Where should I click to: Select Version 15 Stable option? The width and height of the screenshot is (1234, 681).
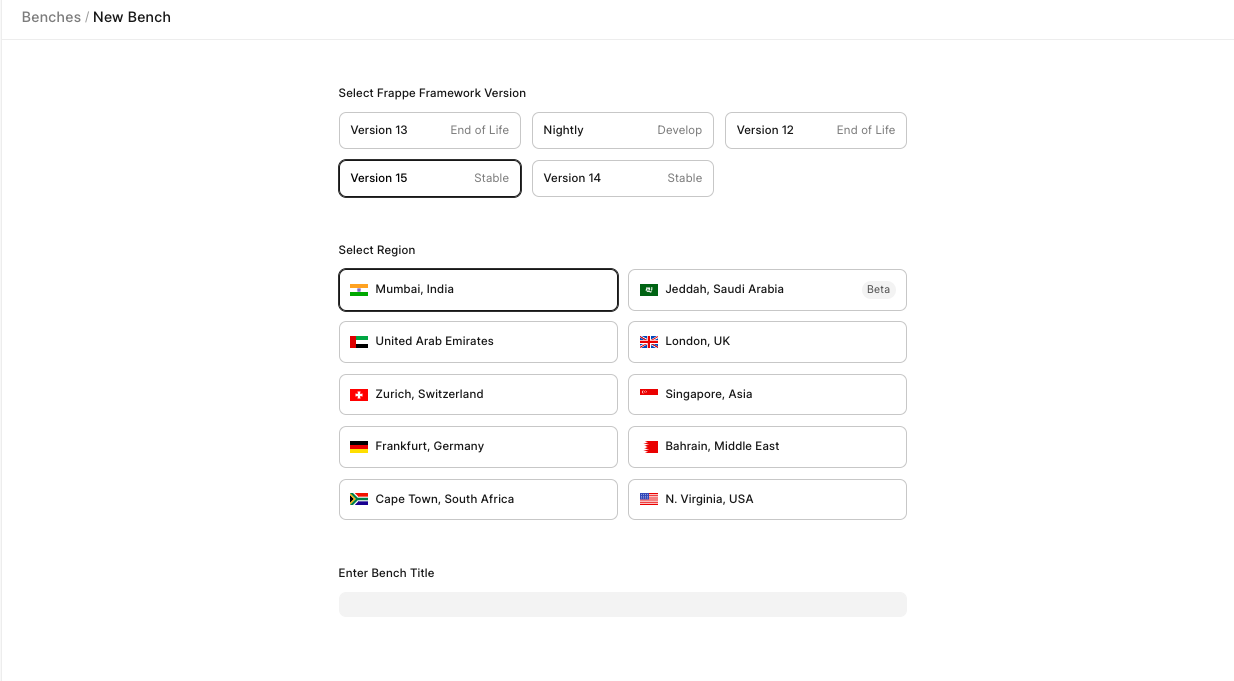pos(429,178)
